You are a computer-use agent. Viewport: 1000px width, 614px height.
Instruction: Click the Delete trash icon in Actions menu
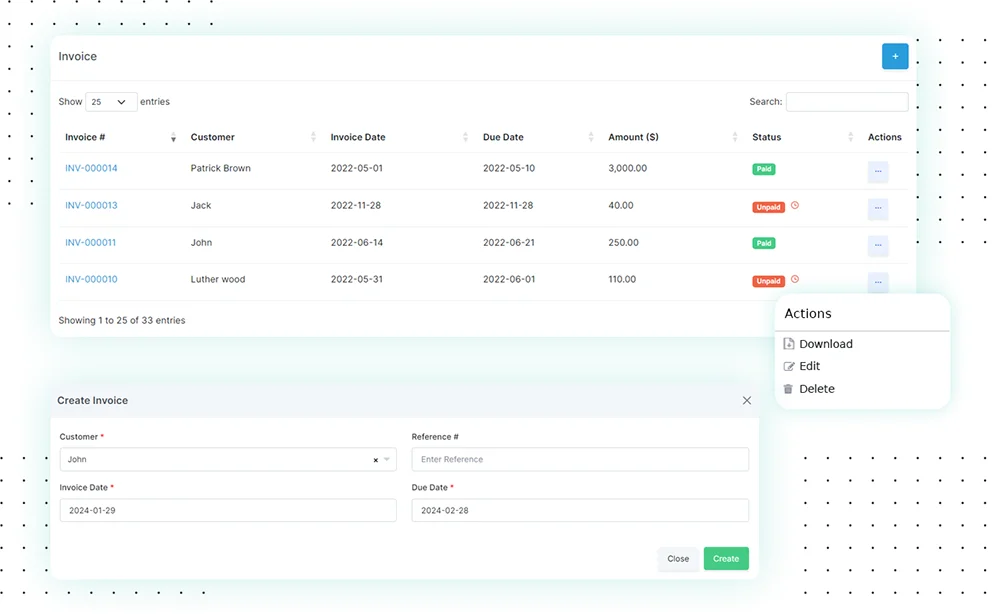(788, 389)
